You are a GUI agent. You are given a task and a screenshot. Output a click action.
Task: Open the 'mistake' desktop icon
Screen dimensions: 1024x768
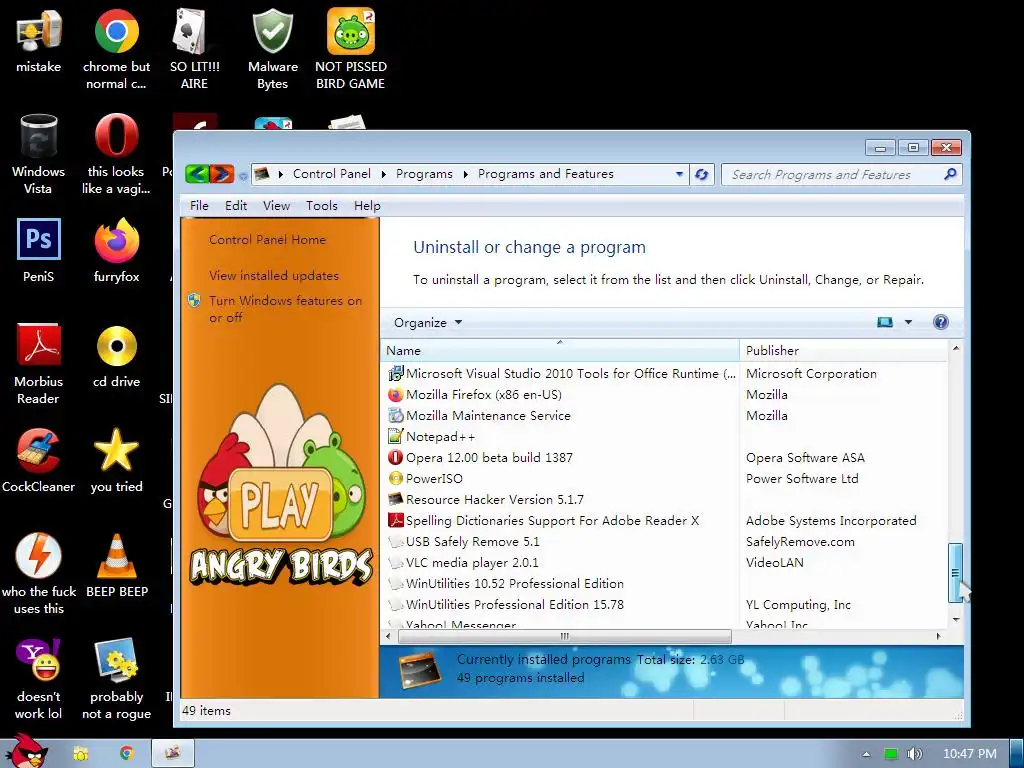tap(39, 40)
